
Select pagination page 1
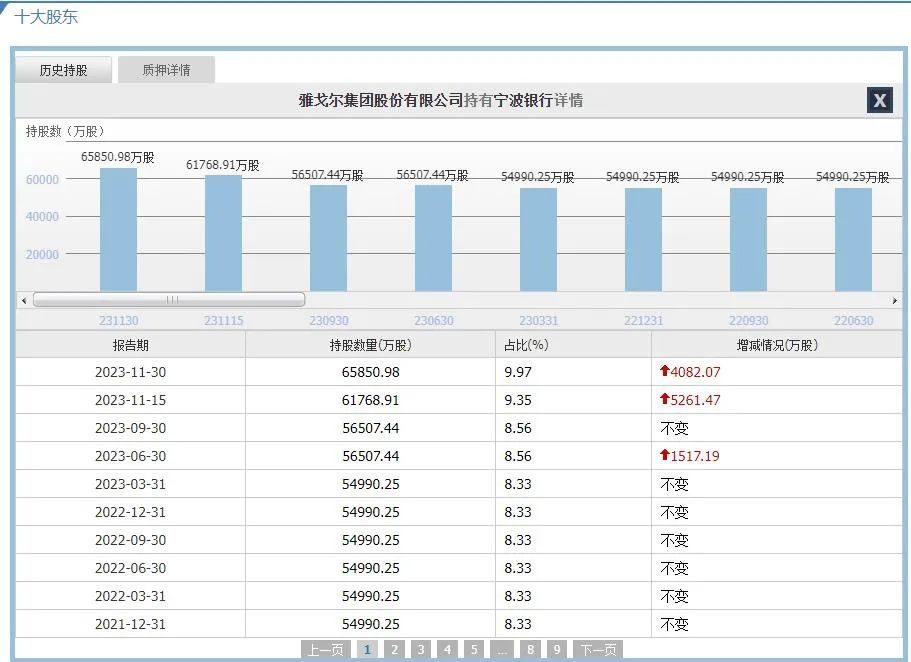pos(367,649)
